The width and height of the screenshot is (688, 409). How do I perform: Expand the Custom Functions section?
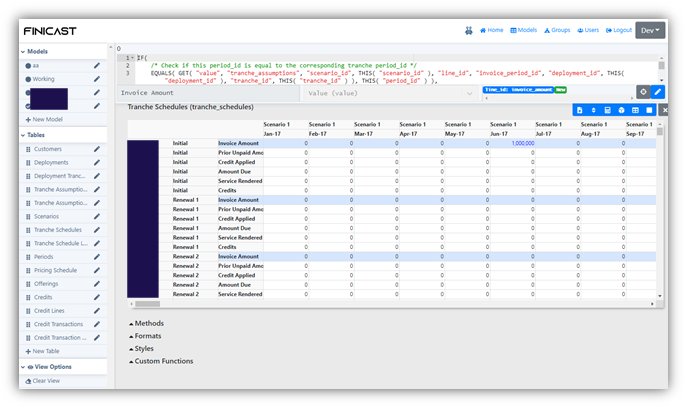pos(161,361)
